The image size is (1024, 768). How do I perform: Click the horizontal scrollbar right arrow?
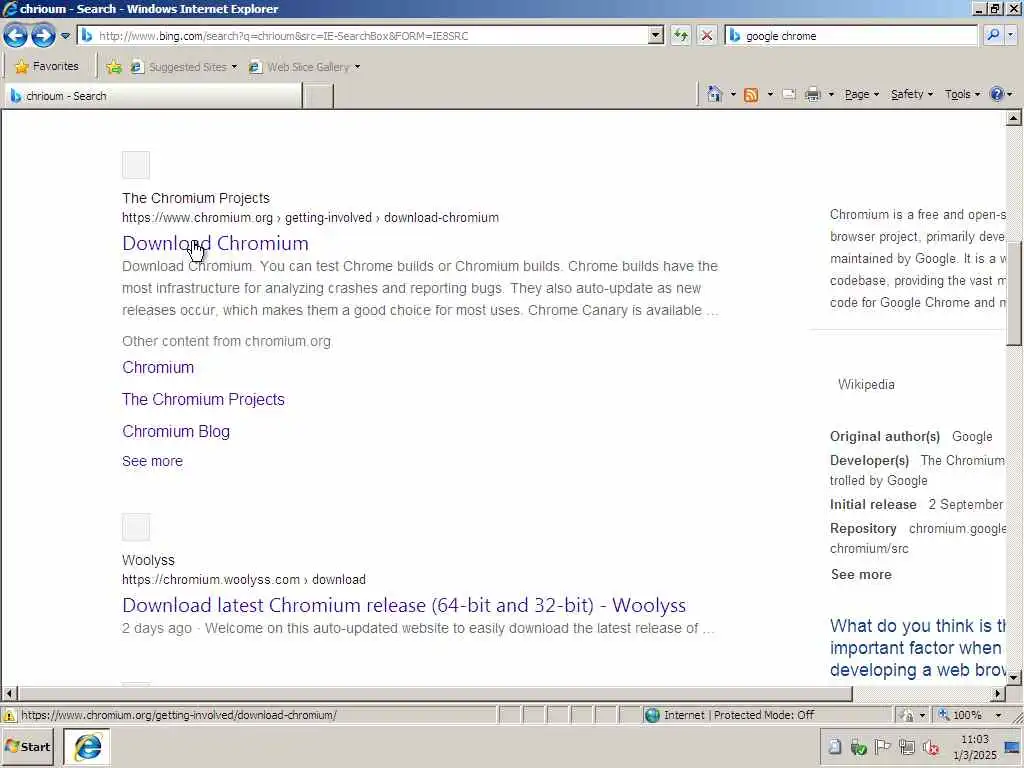pyautogui.click(x=998, y=693)
